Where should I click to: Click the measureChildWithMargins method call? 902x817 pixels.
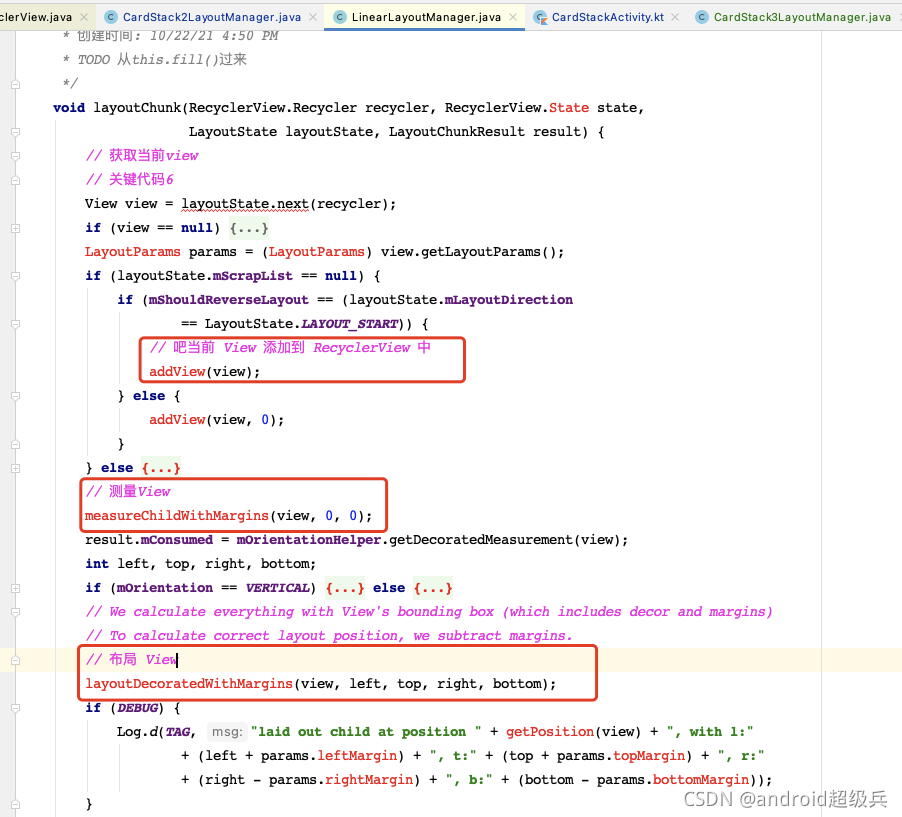click(177, 516)
